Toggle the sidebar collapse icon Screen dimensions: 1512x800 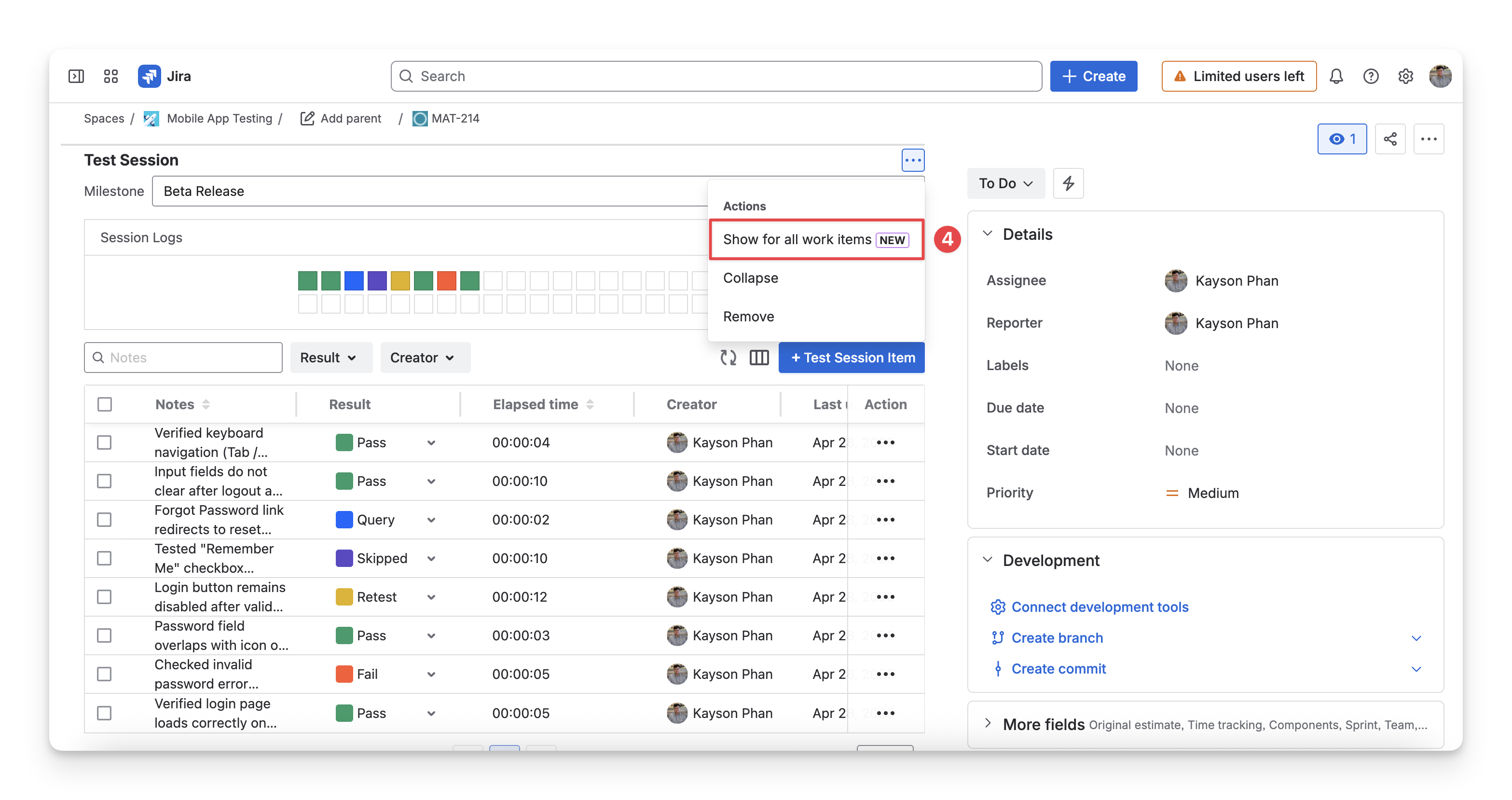[76, 76]
